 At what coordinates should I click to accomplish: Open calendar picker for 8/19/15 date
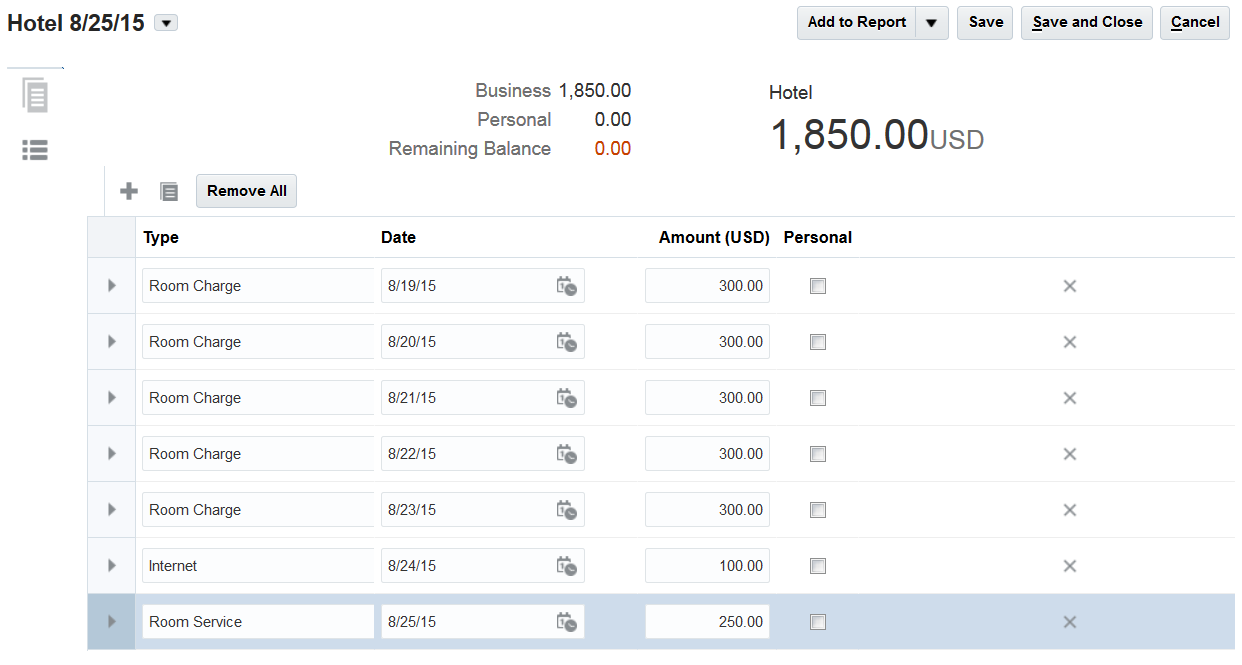567,286
